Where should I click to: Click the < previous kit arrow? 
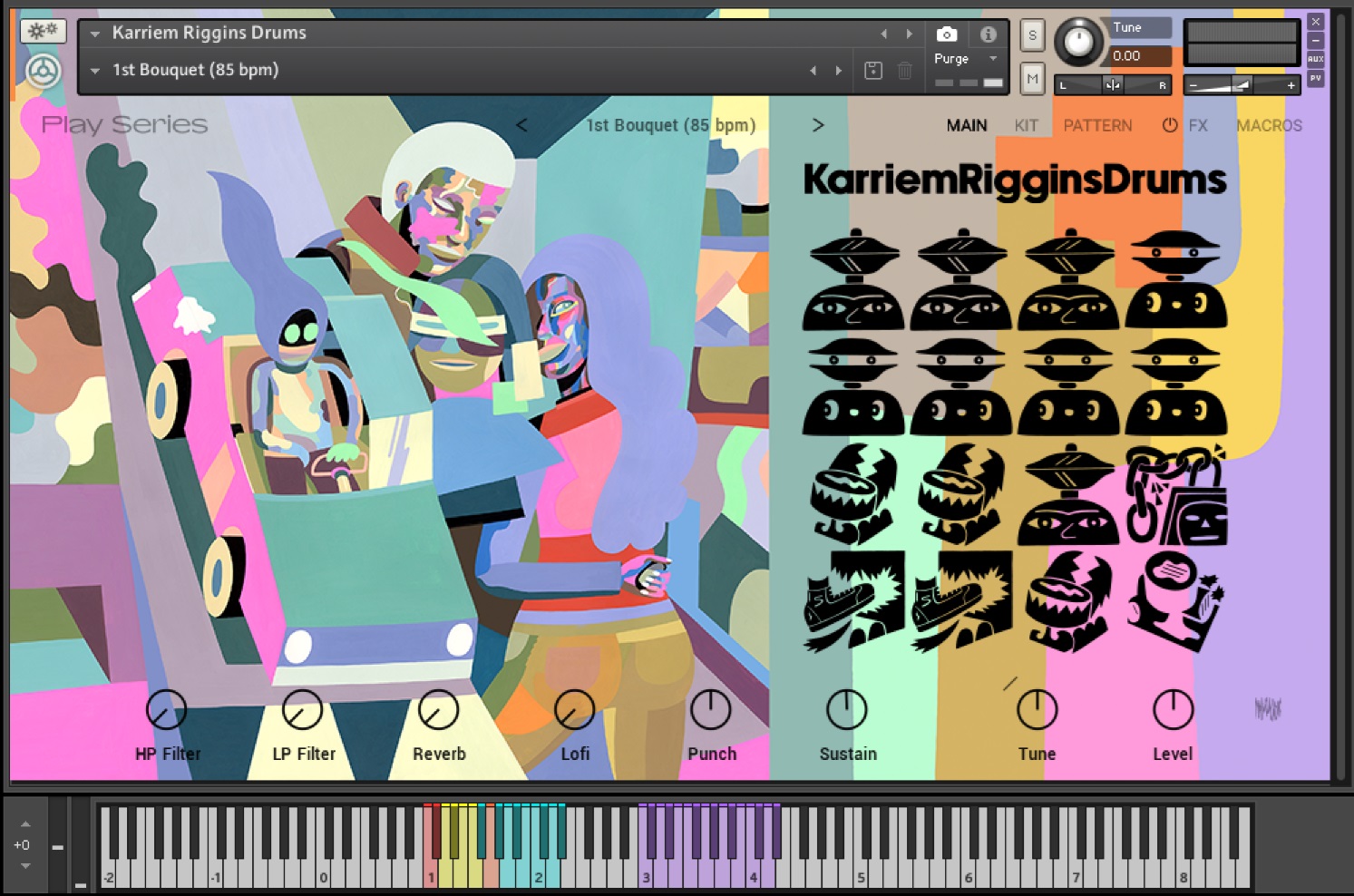coord(521,125)
